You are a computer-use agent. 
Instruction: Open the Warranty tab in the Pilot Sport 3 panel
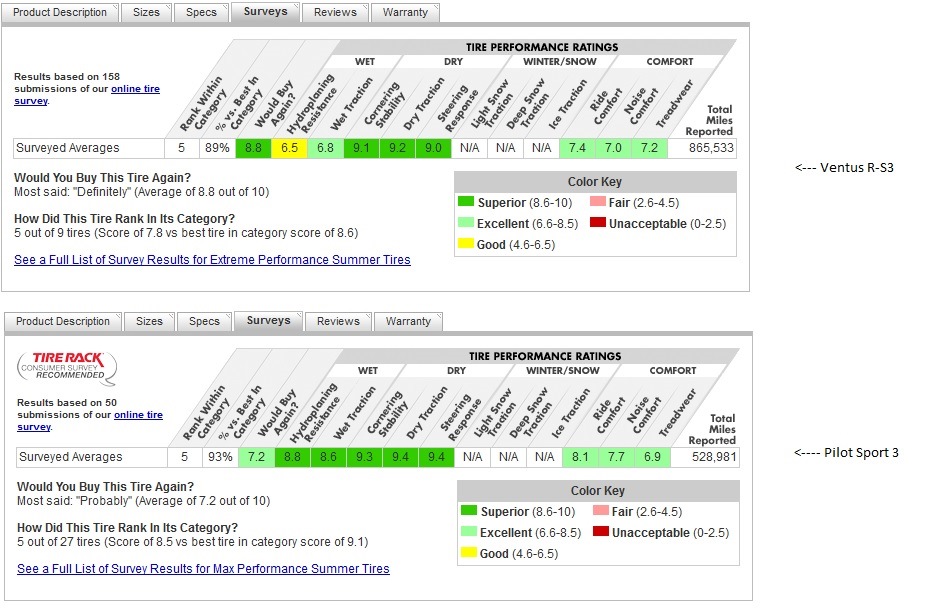pos(408,321)
